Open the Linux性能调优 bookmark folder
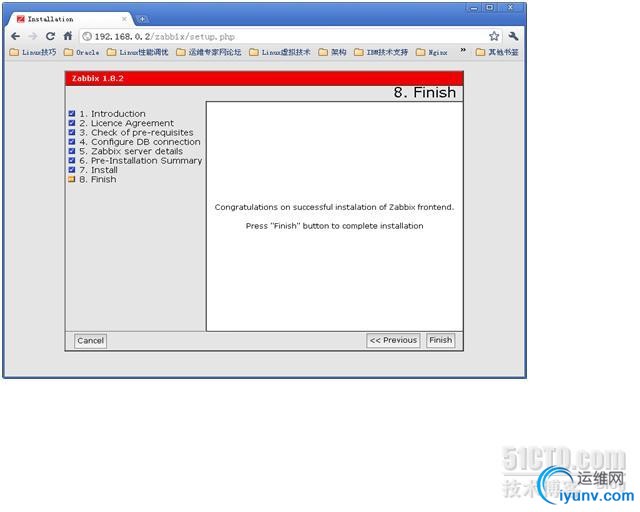Viewport: 640px width, 512px height. [x=138, y=52]
